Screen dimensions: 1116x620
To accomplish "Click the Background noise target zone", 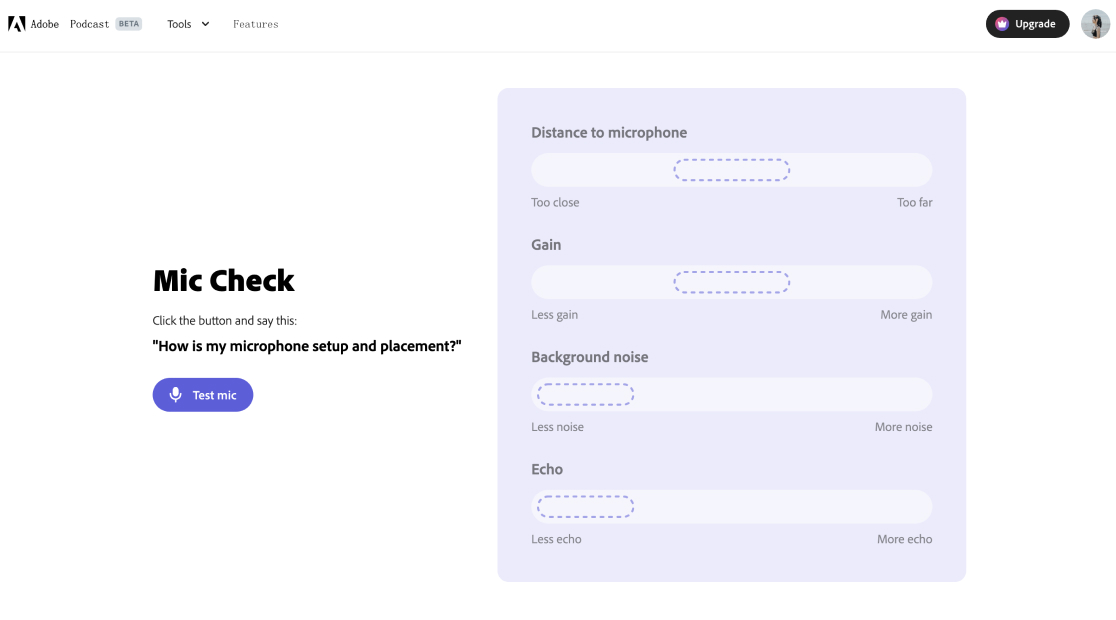I will click(x=585, y=394).
